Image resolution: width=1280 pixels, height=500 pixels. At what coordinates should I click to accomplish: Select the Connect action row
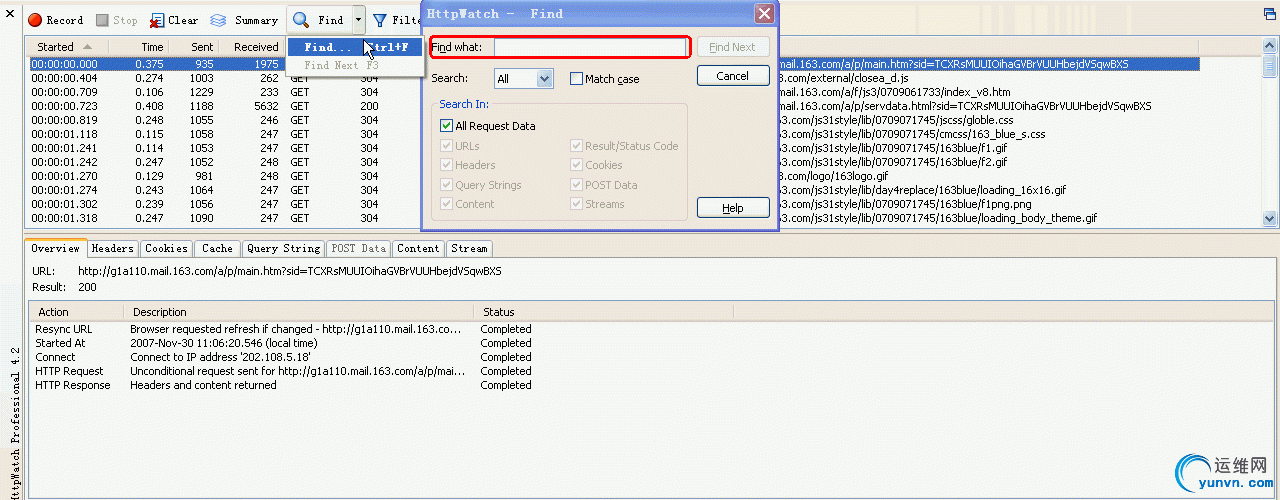652,357
